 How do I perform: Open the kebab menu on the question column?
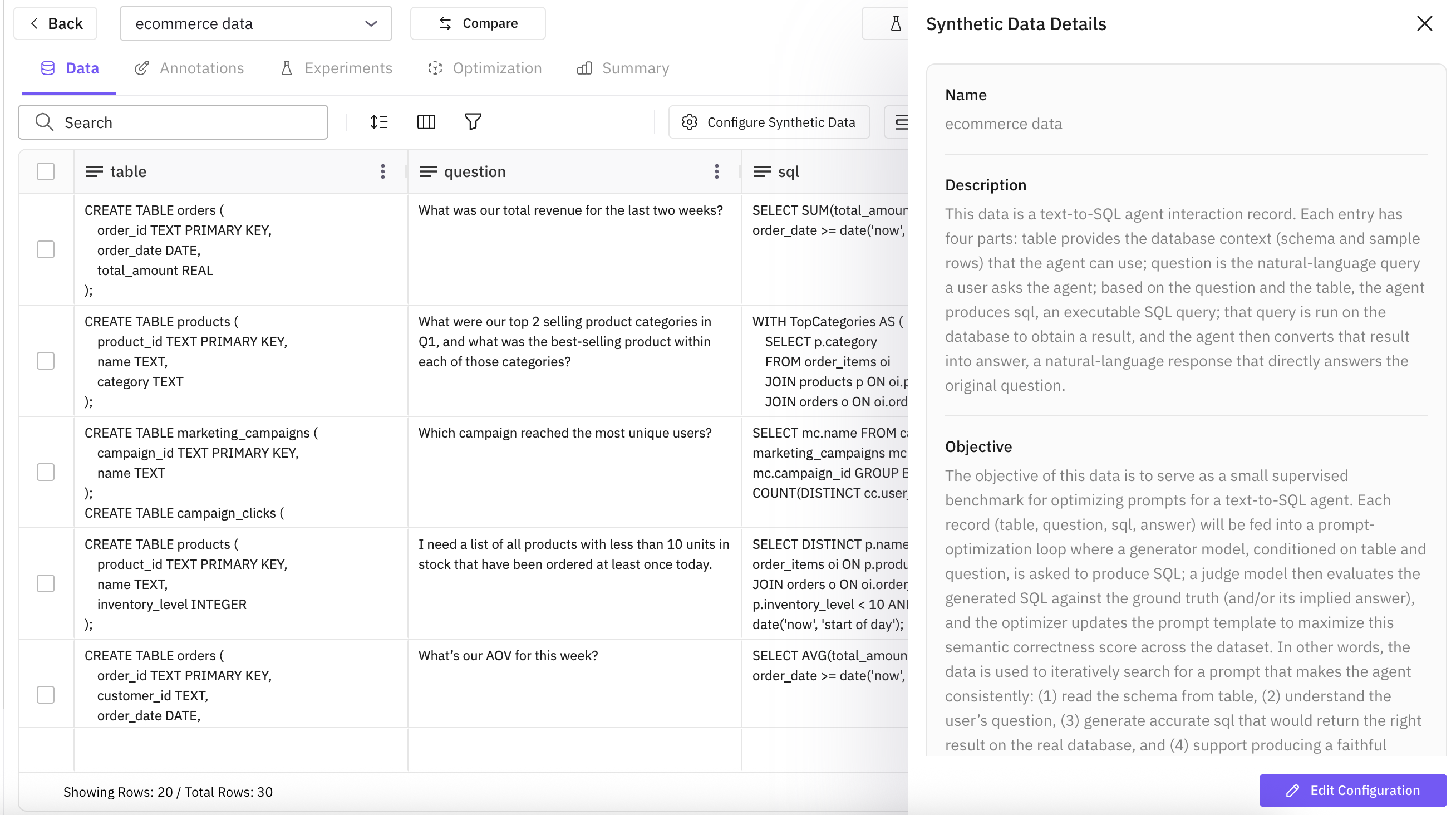click(x=716, y=171)
